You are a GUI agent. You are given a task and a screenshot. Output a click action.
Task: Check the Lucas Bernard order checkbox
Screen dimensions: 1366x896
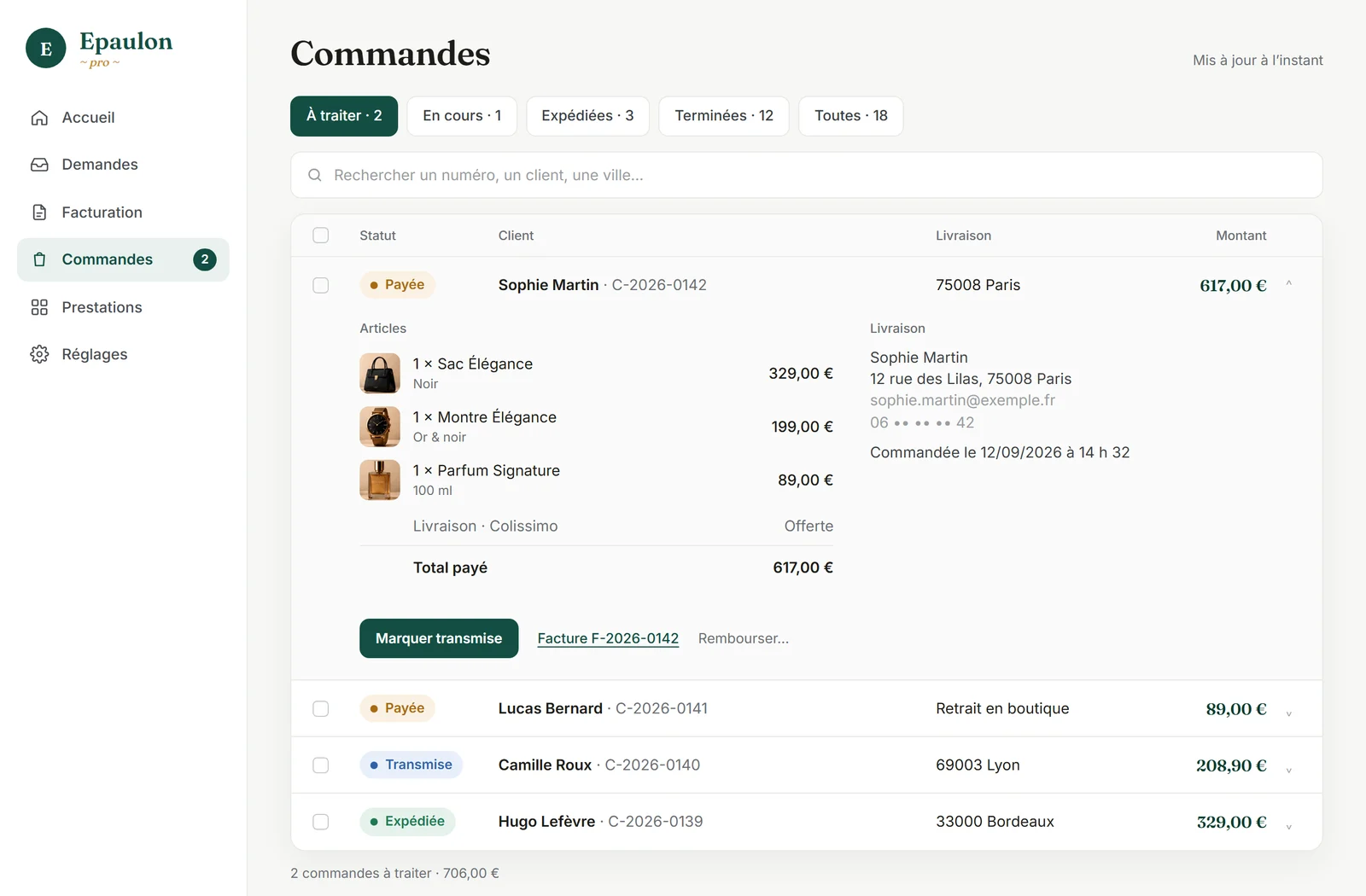[321, 708]
